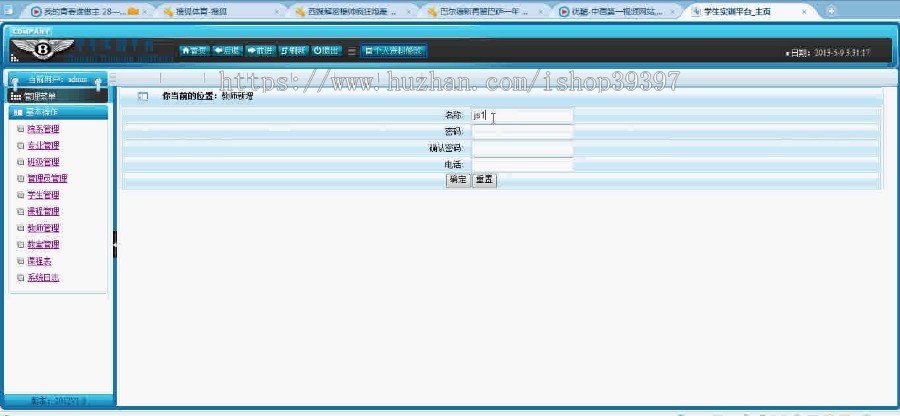
Task: Open the 专业管理 link
Action: pos(43,146)
